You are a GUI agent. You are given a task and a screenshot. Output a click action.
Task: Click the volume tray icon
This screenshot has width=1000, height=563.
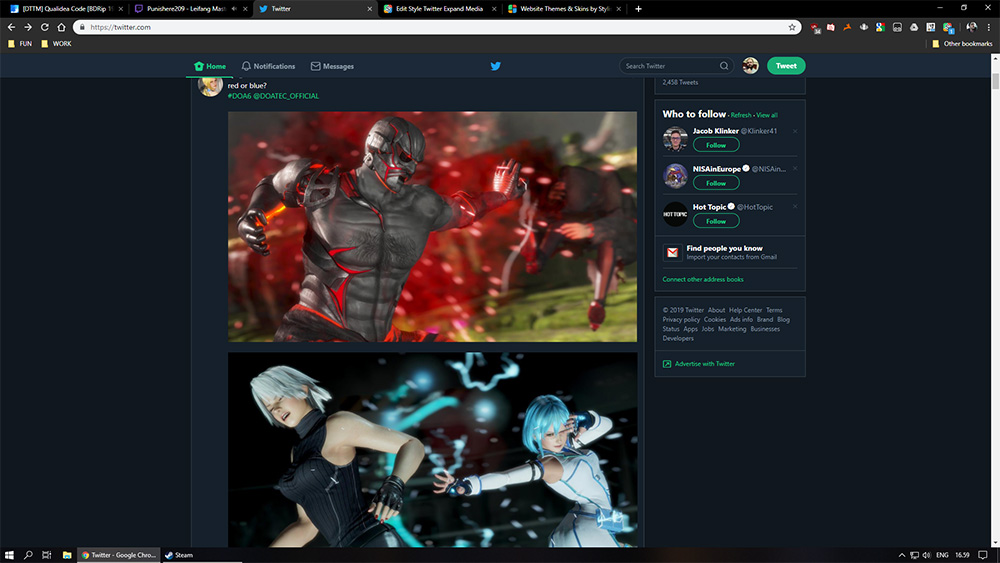(x=927, y=555)
